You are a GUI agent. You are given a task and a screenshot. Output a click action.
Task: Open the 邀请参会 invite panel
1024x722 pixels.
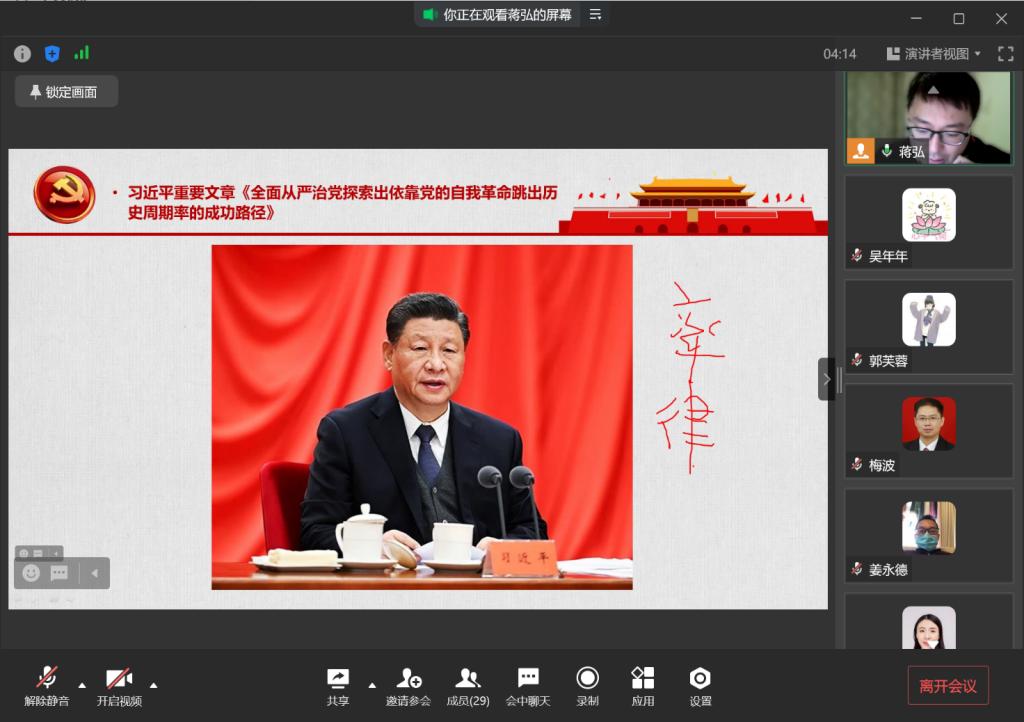pos(408,686)
